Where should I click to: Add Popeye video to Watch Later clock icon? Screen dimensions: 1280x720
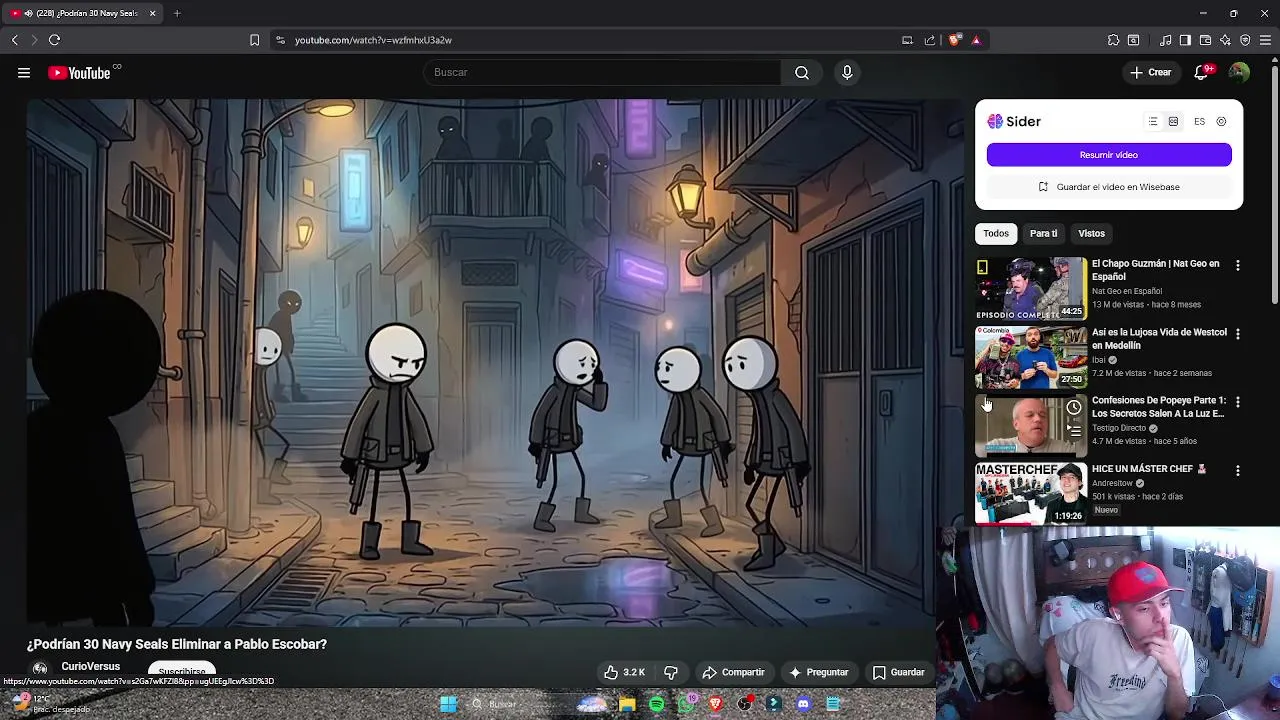tap(1073, 408)
